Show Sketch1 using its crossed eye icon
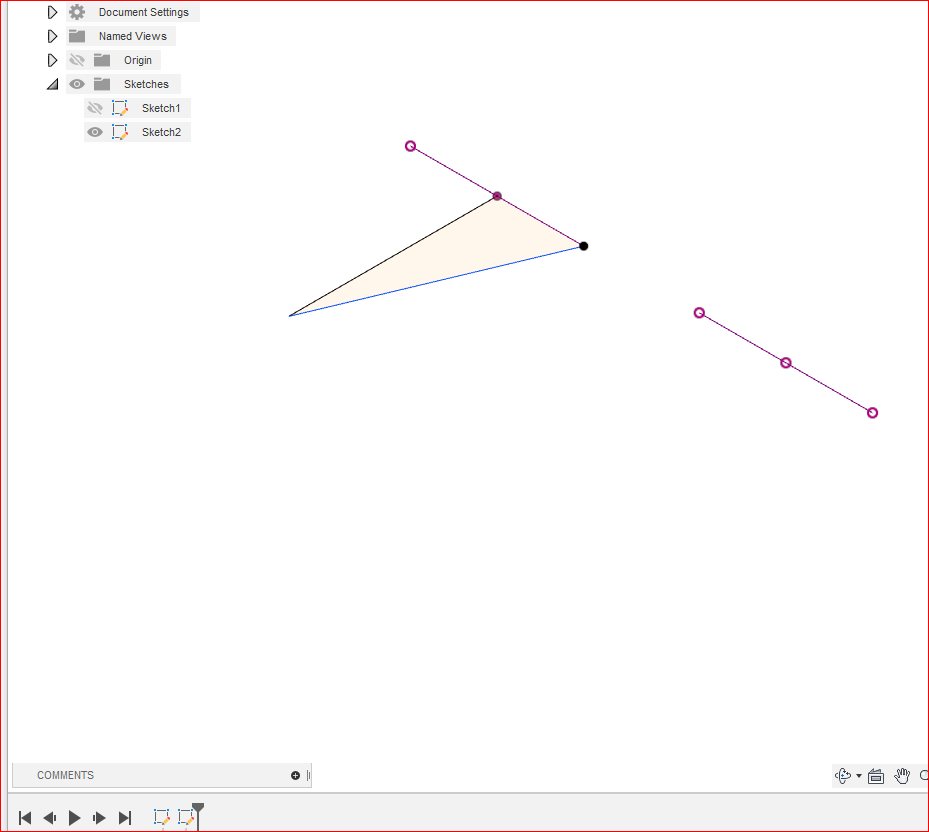929x832 pixels. pyautogui.click(x=95, y=108)
